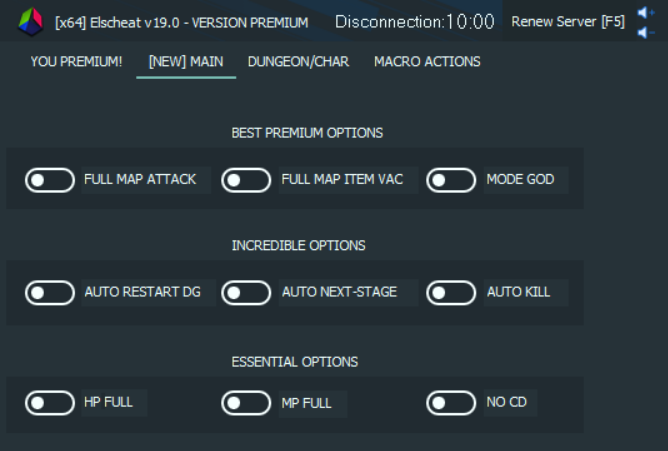Turn on the MP FULL switch
This screenshot has width=668, height=451.
coord(246,402)
